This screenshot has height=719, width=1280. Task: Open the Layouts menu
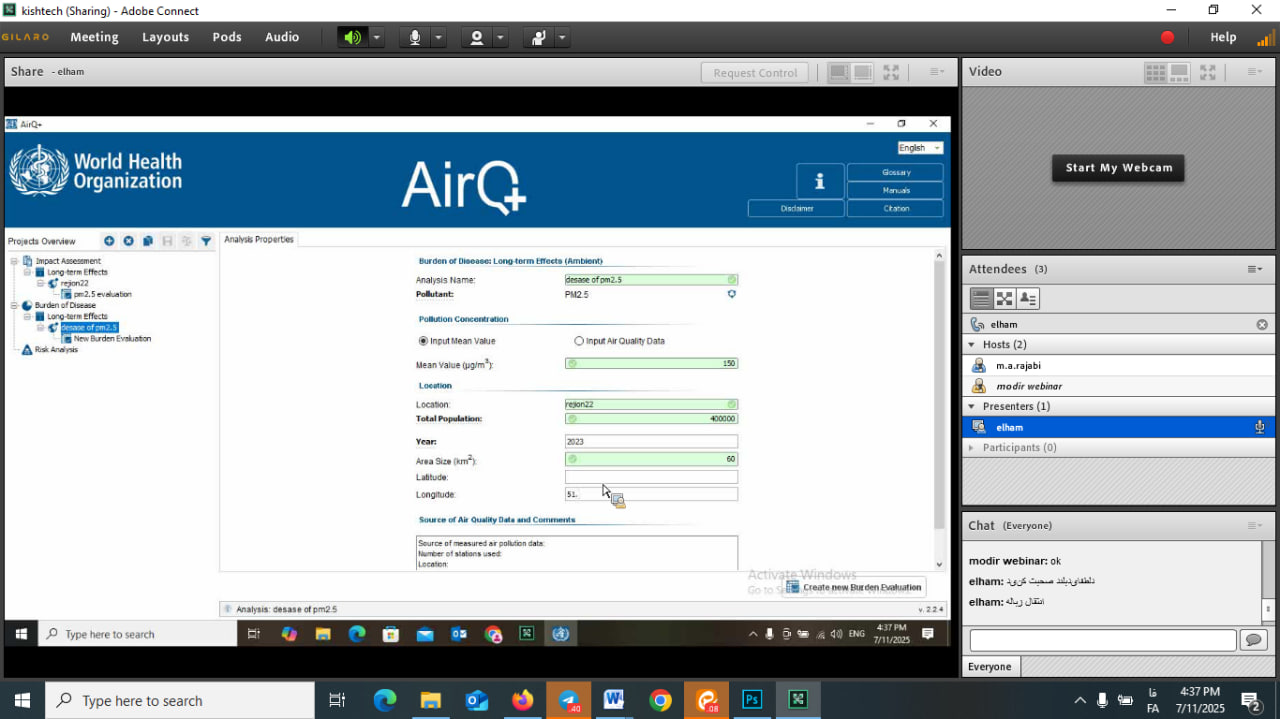165,37
